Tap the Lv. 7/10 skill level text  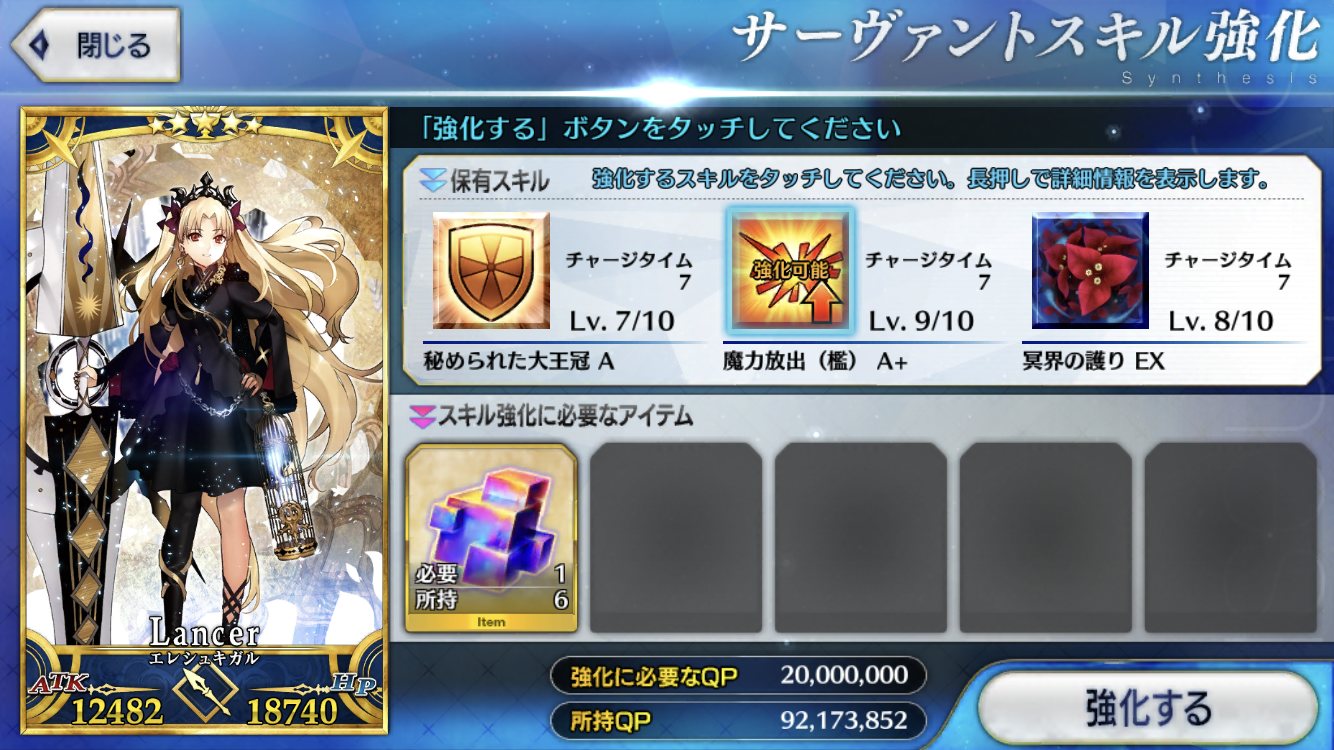pos(621,321)
